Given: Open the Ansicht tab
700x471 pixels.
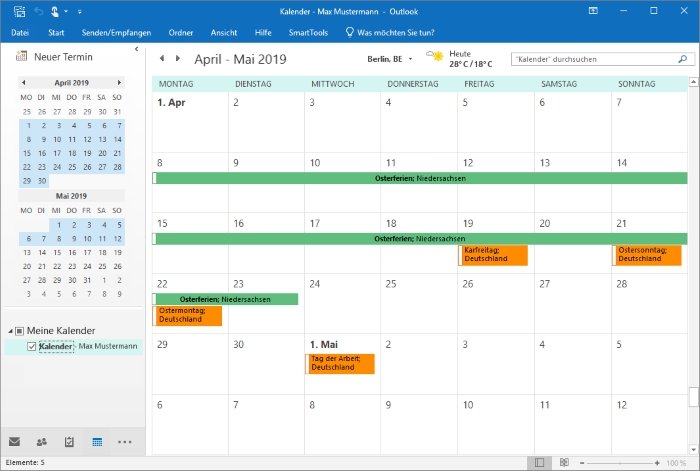Looking at the screenshot, I should pyautogui.click(x=224, y=33).
